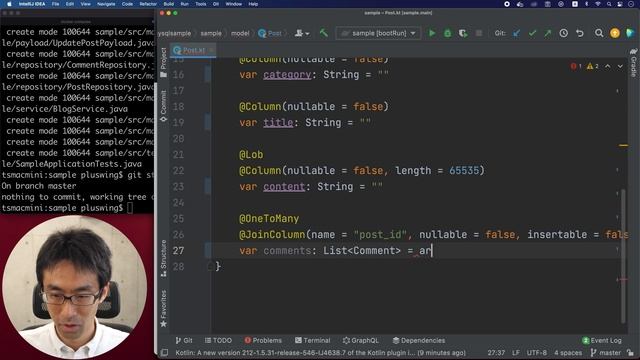640x360 pixels.
Task: Open the Structure tool window
Action: [164, 258]
